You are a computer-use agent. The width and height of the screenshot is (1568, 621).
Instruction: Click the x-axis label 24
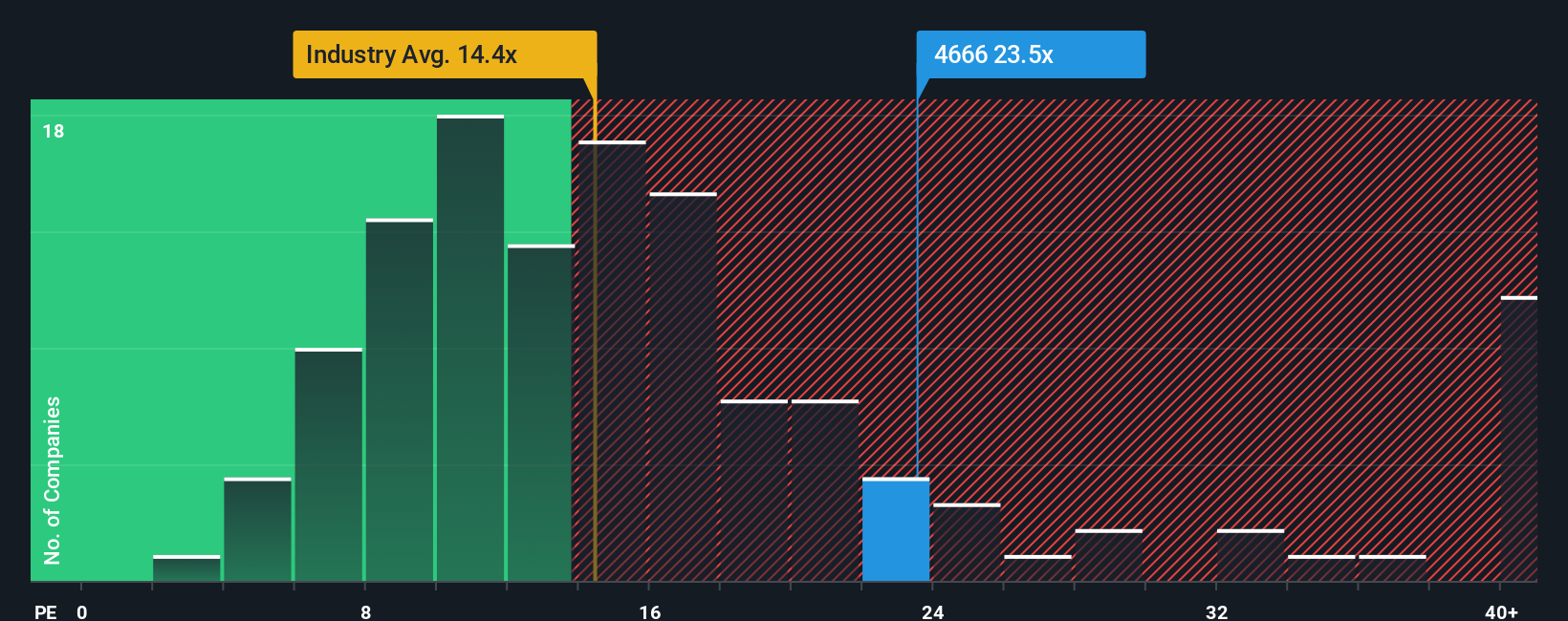pos(933,611)
